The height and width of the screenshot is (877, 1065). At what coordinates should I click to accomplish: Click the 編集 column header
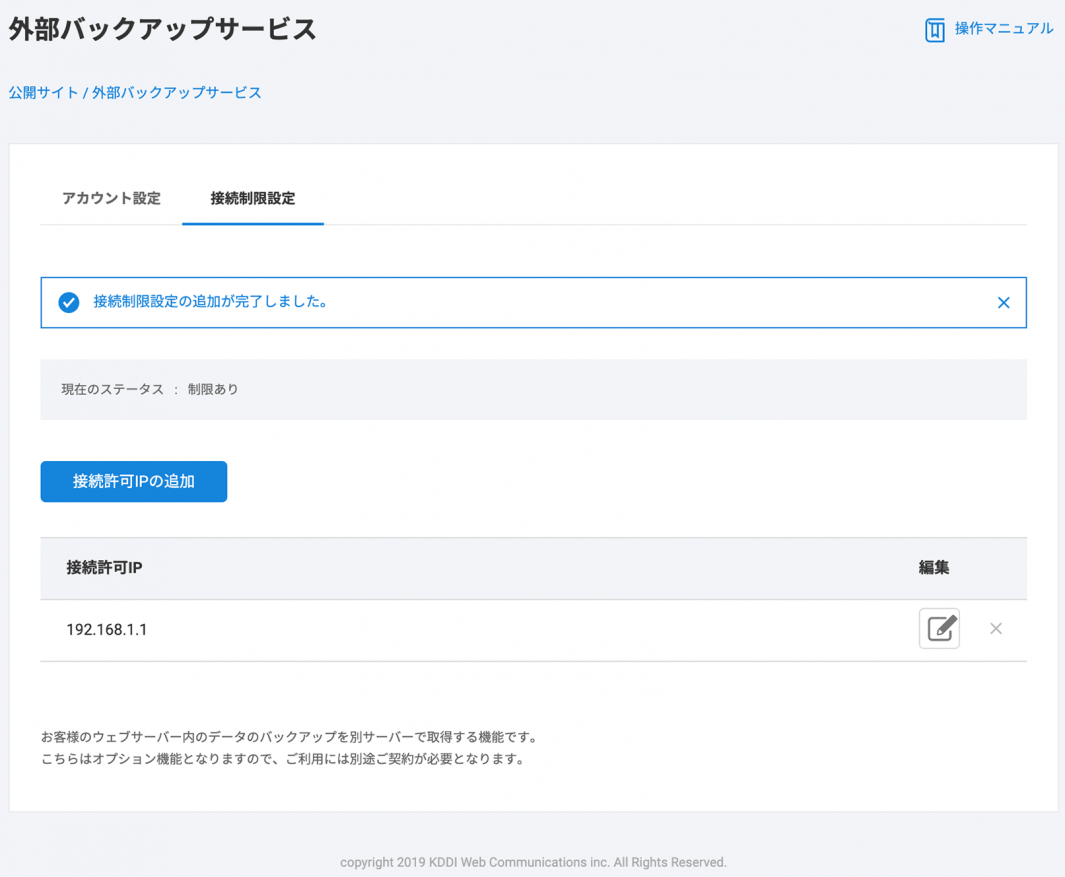[933, 568]
